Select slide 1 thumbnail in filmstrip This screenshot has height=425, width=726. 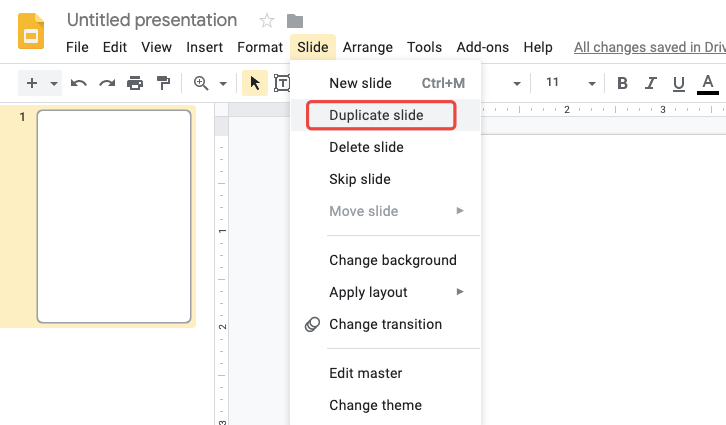pos(114,216)
